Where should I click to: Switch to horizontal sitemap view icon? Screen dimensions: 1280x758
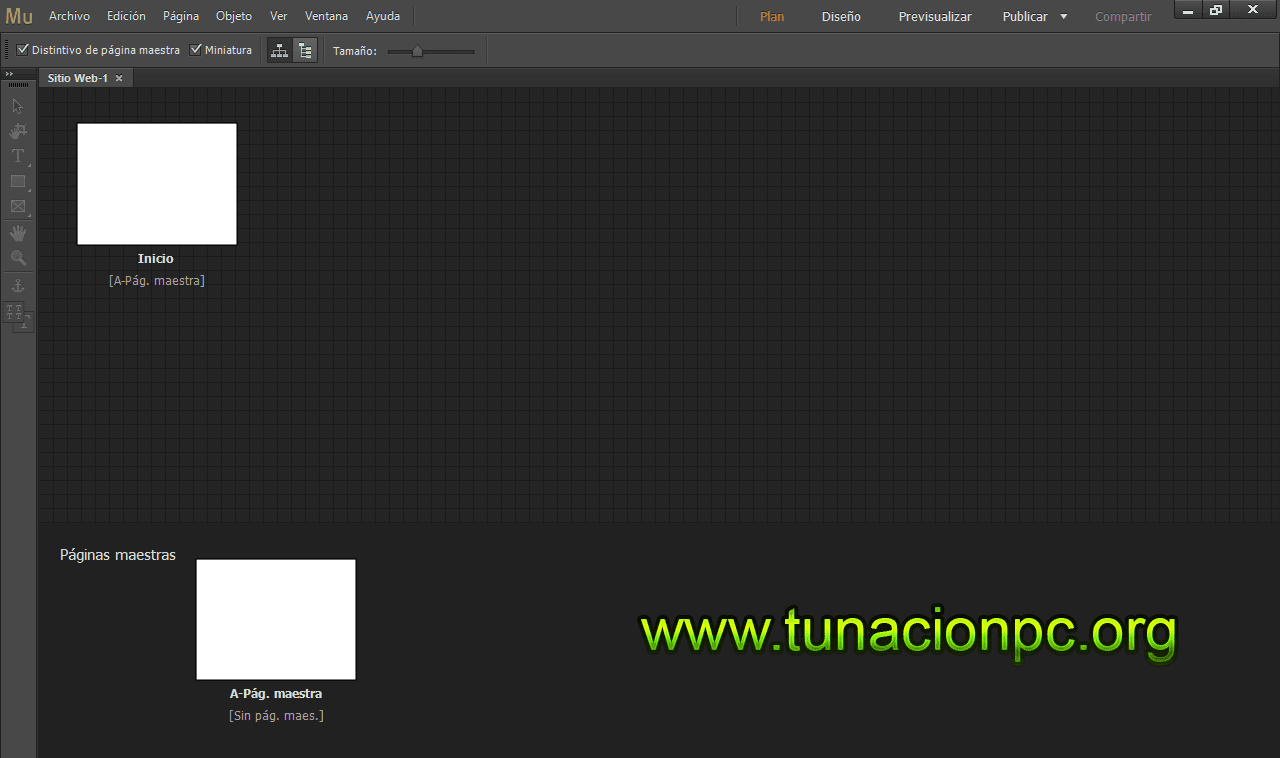pos(279,50)
